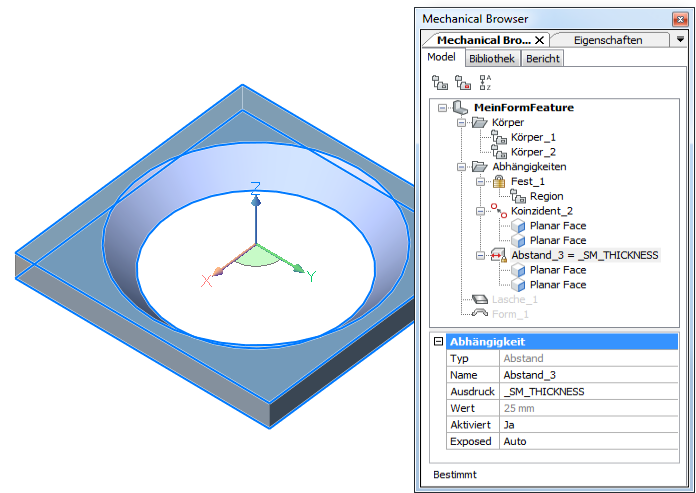Switch to the Bibliothek tab

491,58
